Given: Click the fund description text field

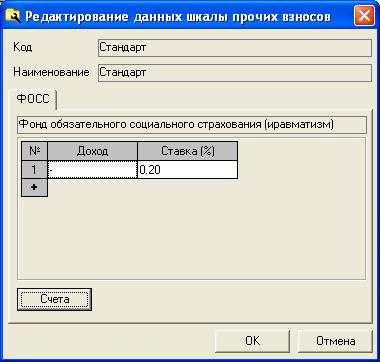Looking at the screenshot, I should [x=192, y=125].
